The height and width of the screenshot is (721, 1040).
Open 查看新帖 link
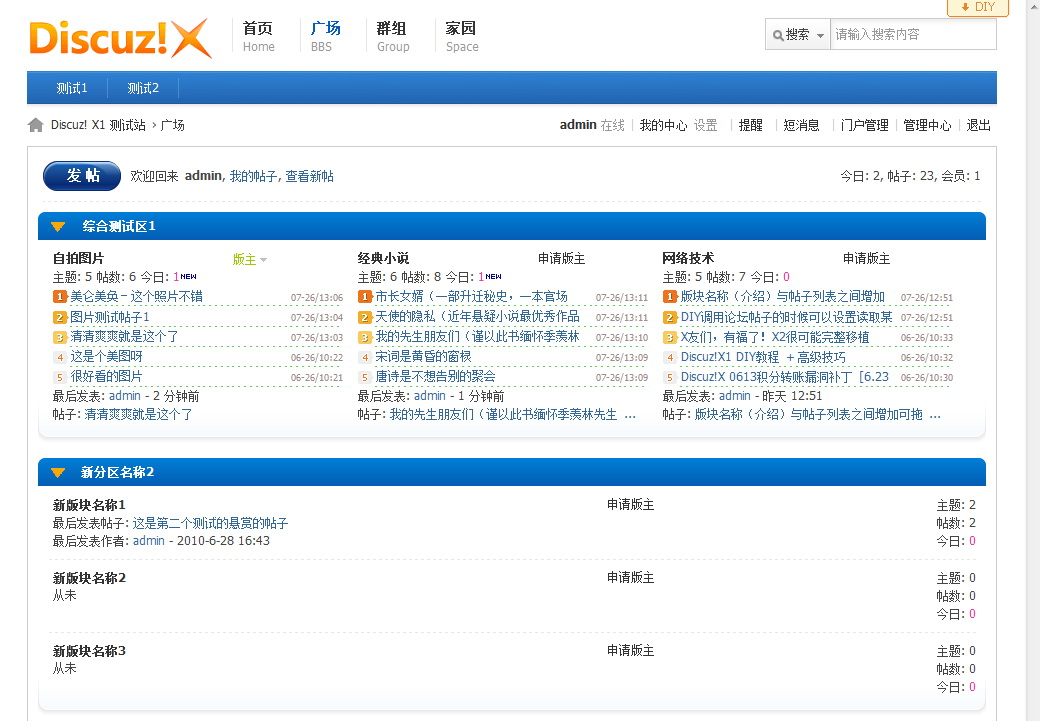(x=310, y=176)
